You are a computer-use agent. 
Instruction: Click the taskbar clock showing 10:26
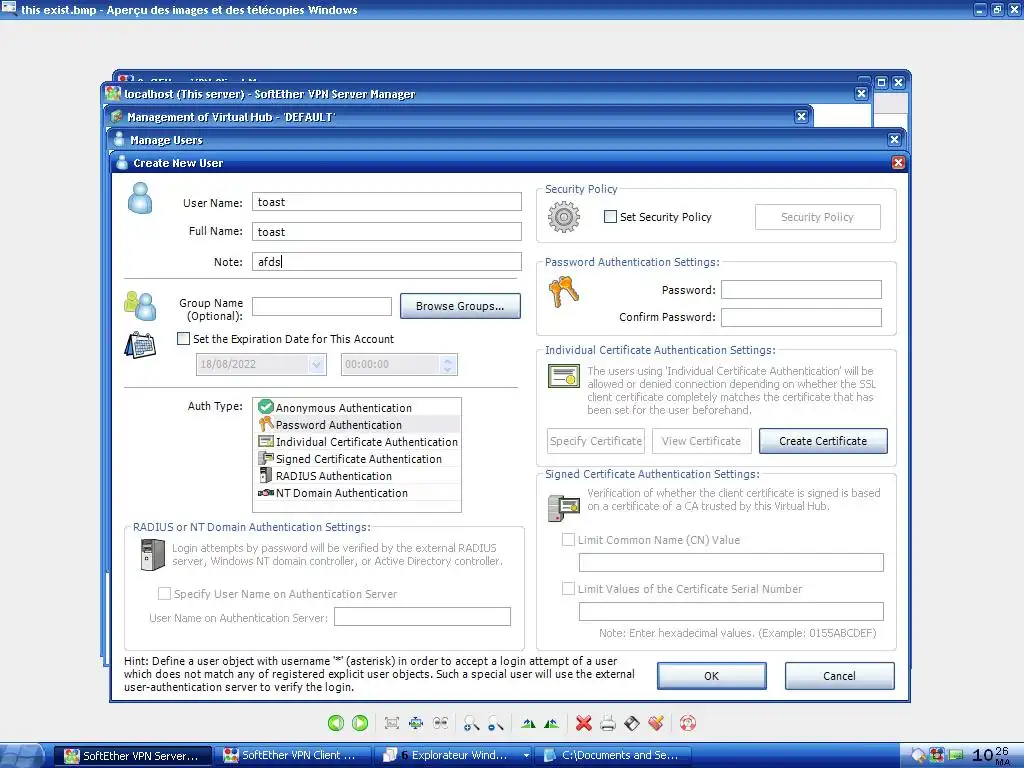[x=991, y=756]
